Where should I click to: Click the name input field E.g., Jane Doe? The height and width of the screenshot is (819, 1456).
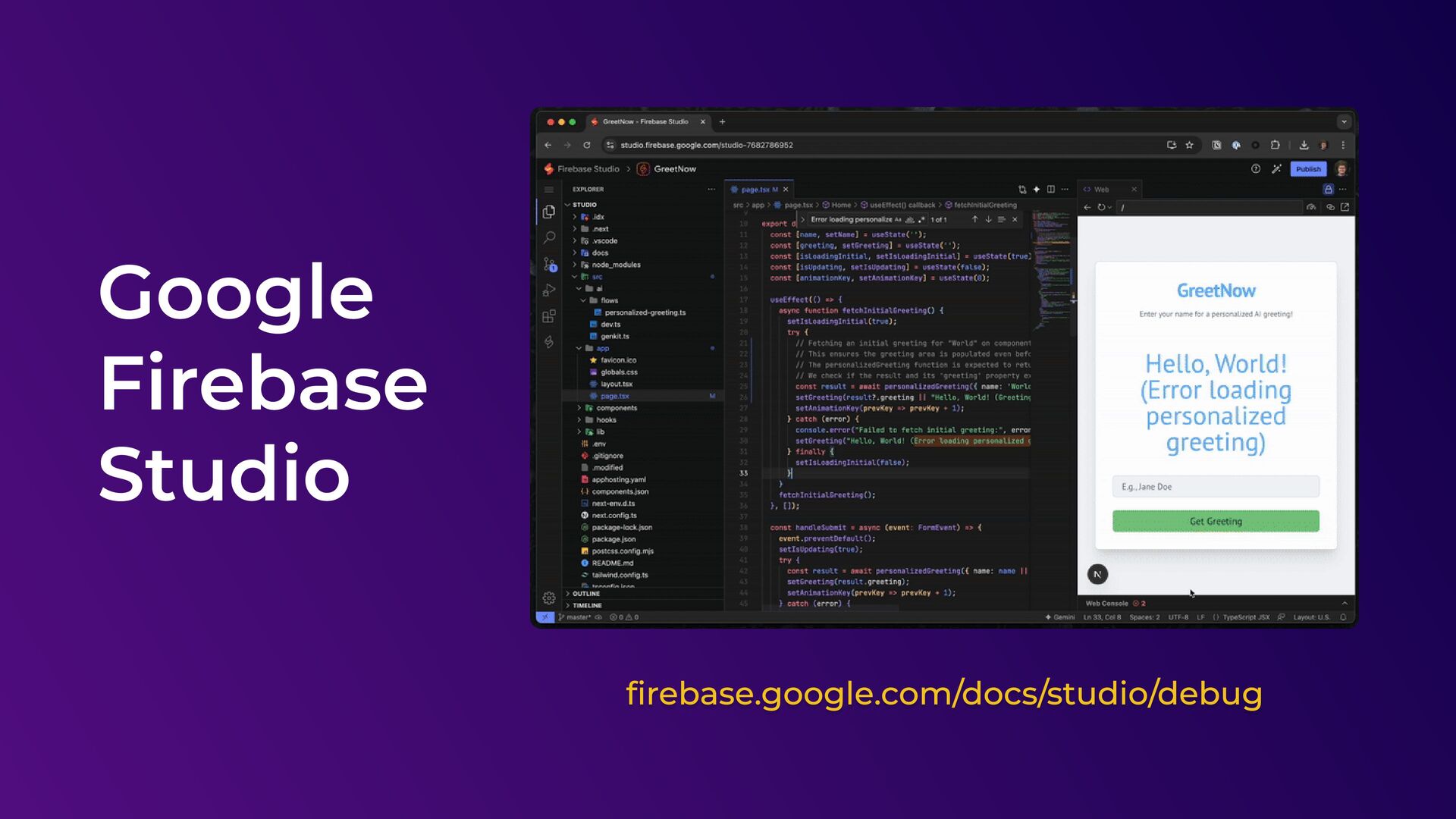[1216, 487]
